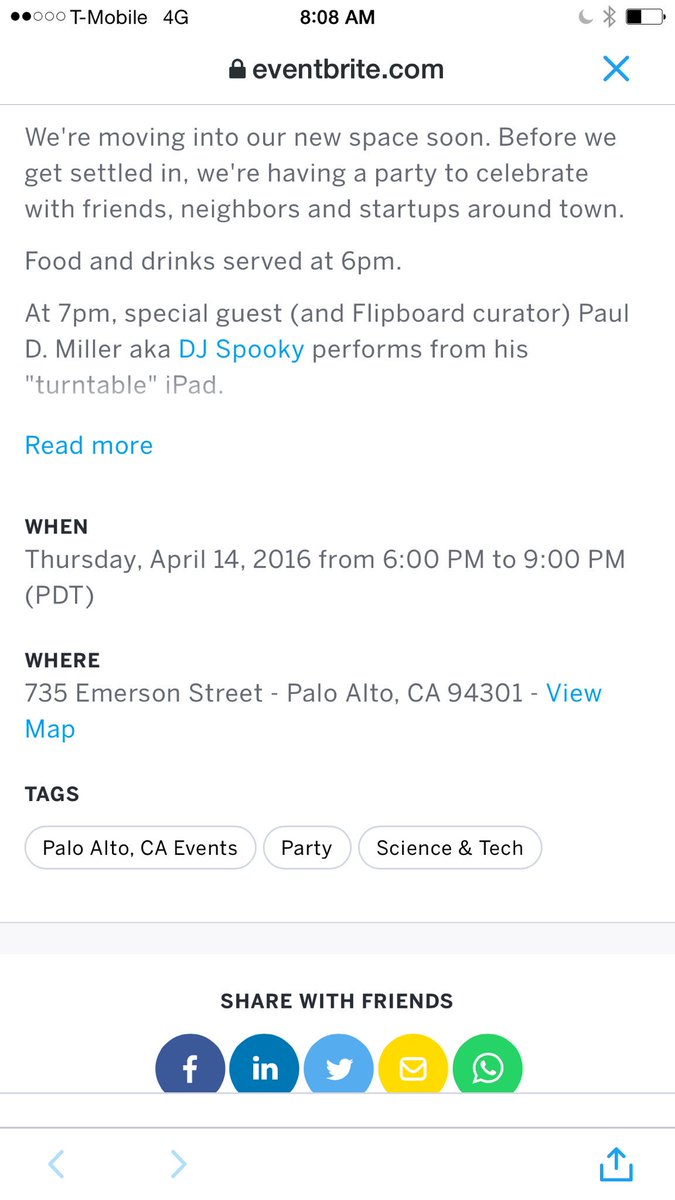Tap the Bluetooth status icon
Screen dimensions: 675x1200
[609, 17]
